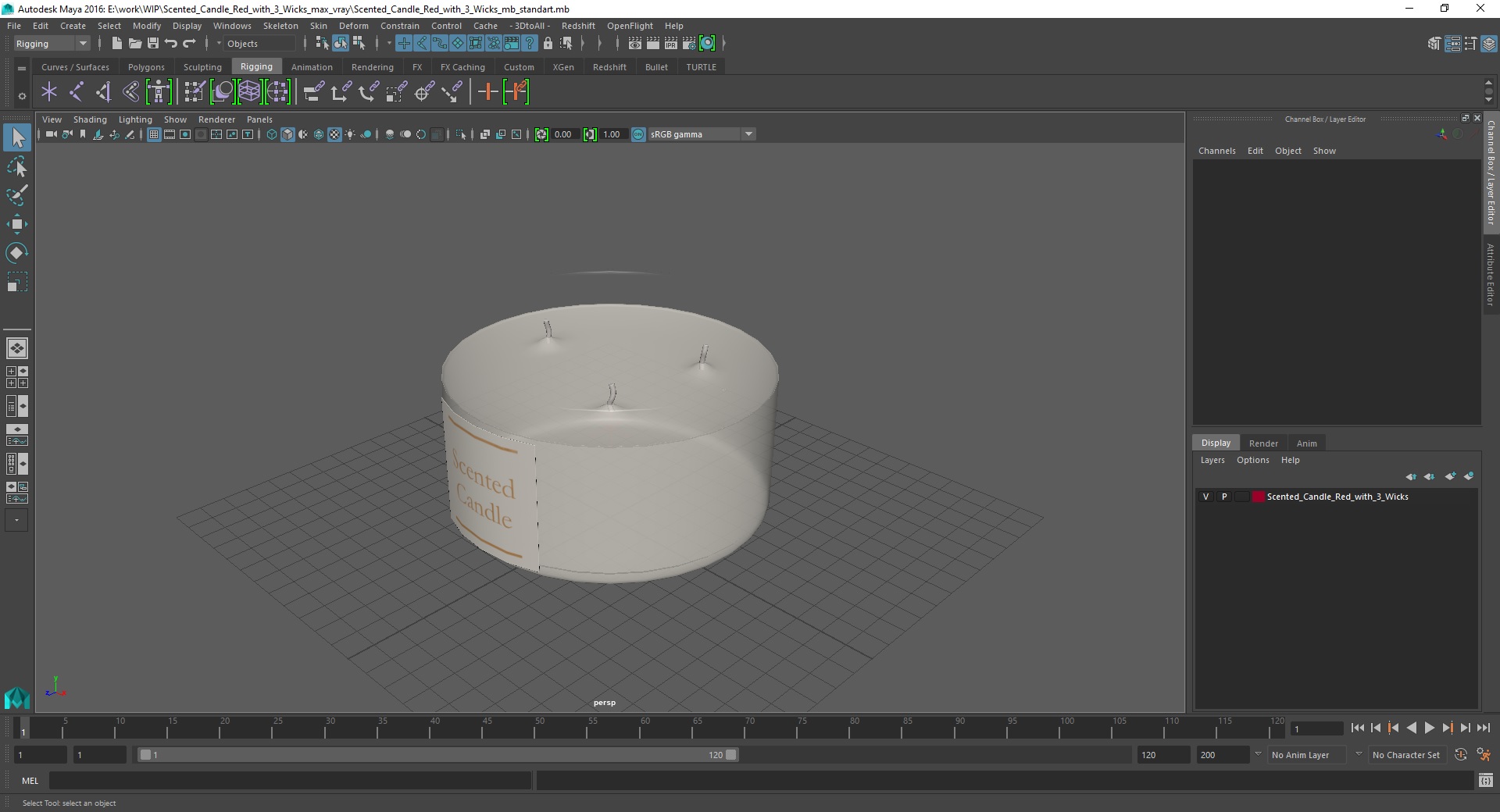Click the Undo icon in status line
Viewport: 1500px width, 812px height.
click(171, 44)
